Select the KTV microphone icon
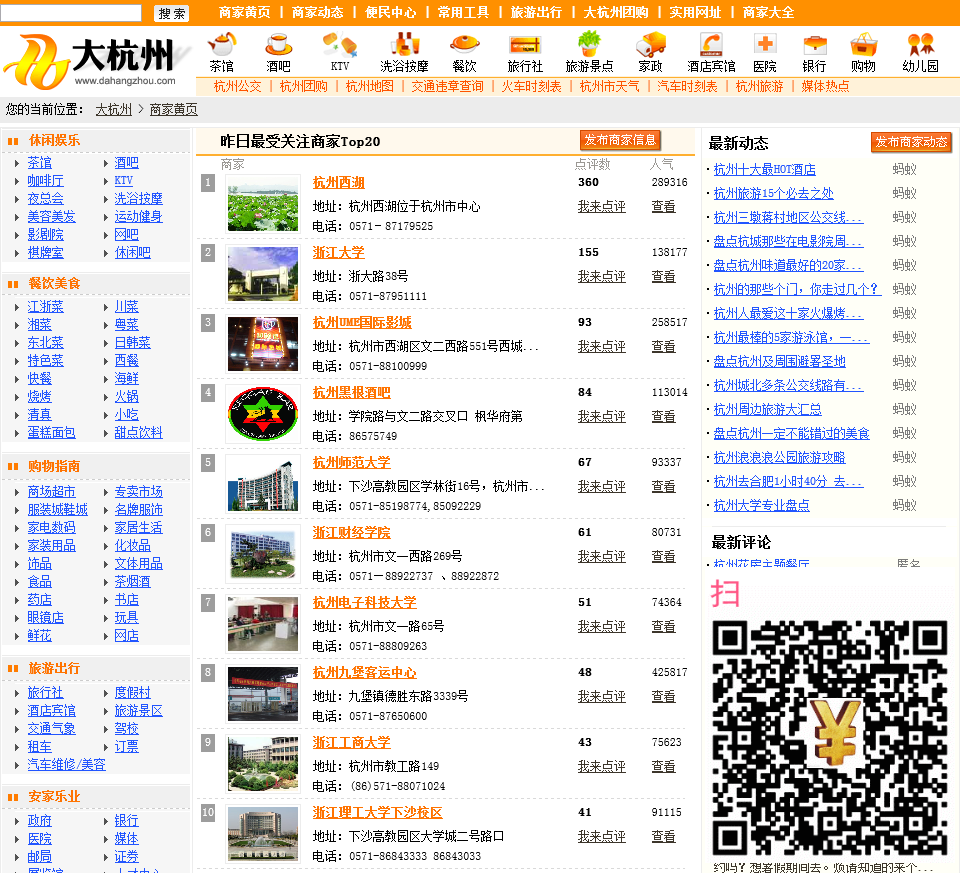 340,45
